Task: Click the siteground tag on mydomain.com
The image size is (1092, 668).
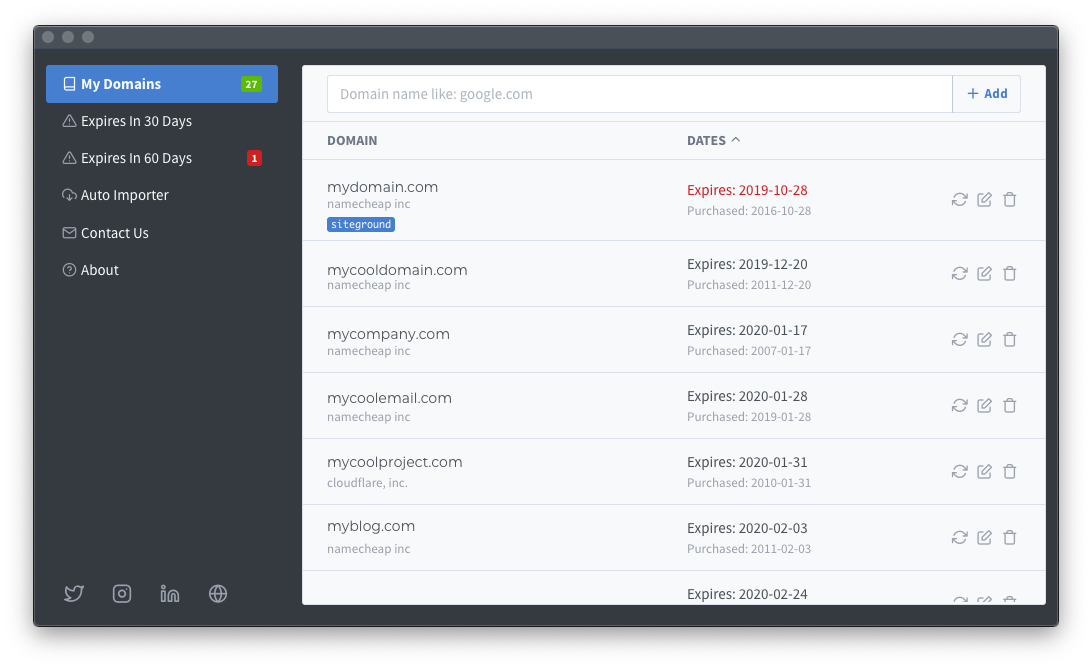Action: tap(361, 224)
